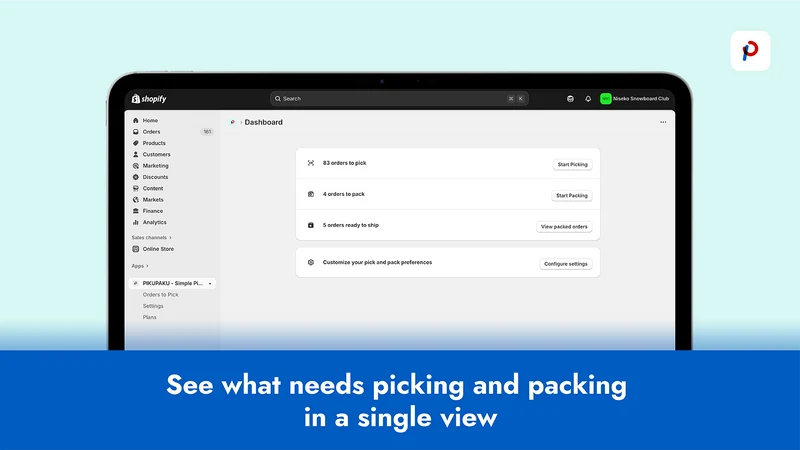Click the Content icon in sidebar
The width and height of the screenshot is (800, 450).
point(136,188)
